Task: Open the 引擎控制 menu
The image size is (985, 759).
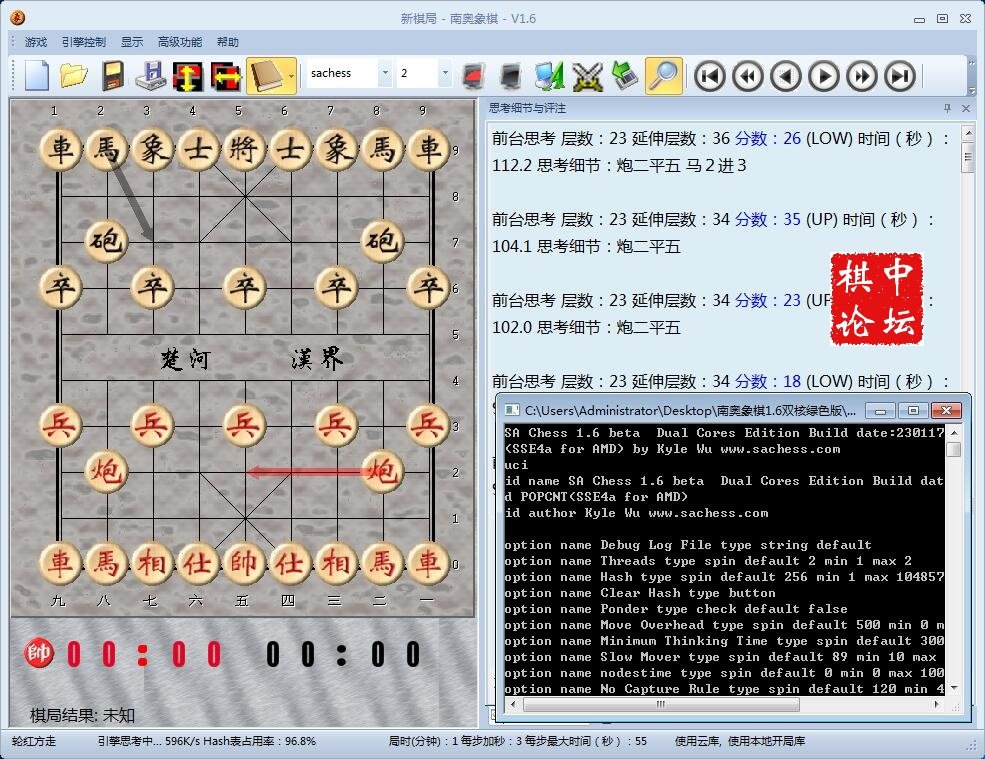Action: coord(84,42)
